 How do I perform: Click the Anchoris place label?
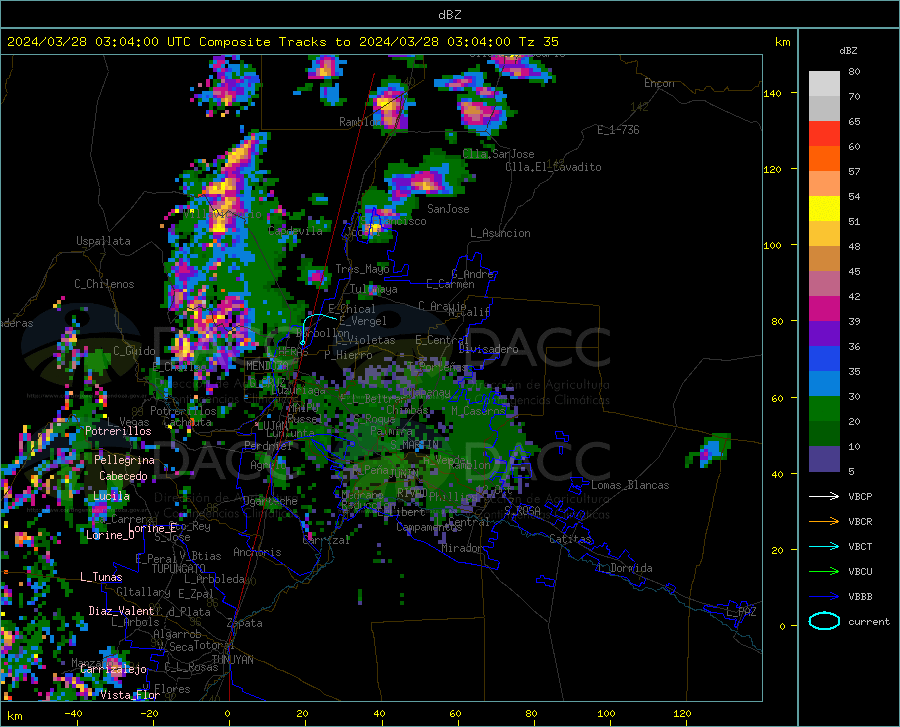click(257, 553)
